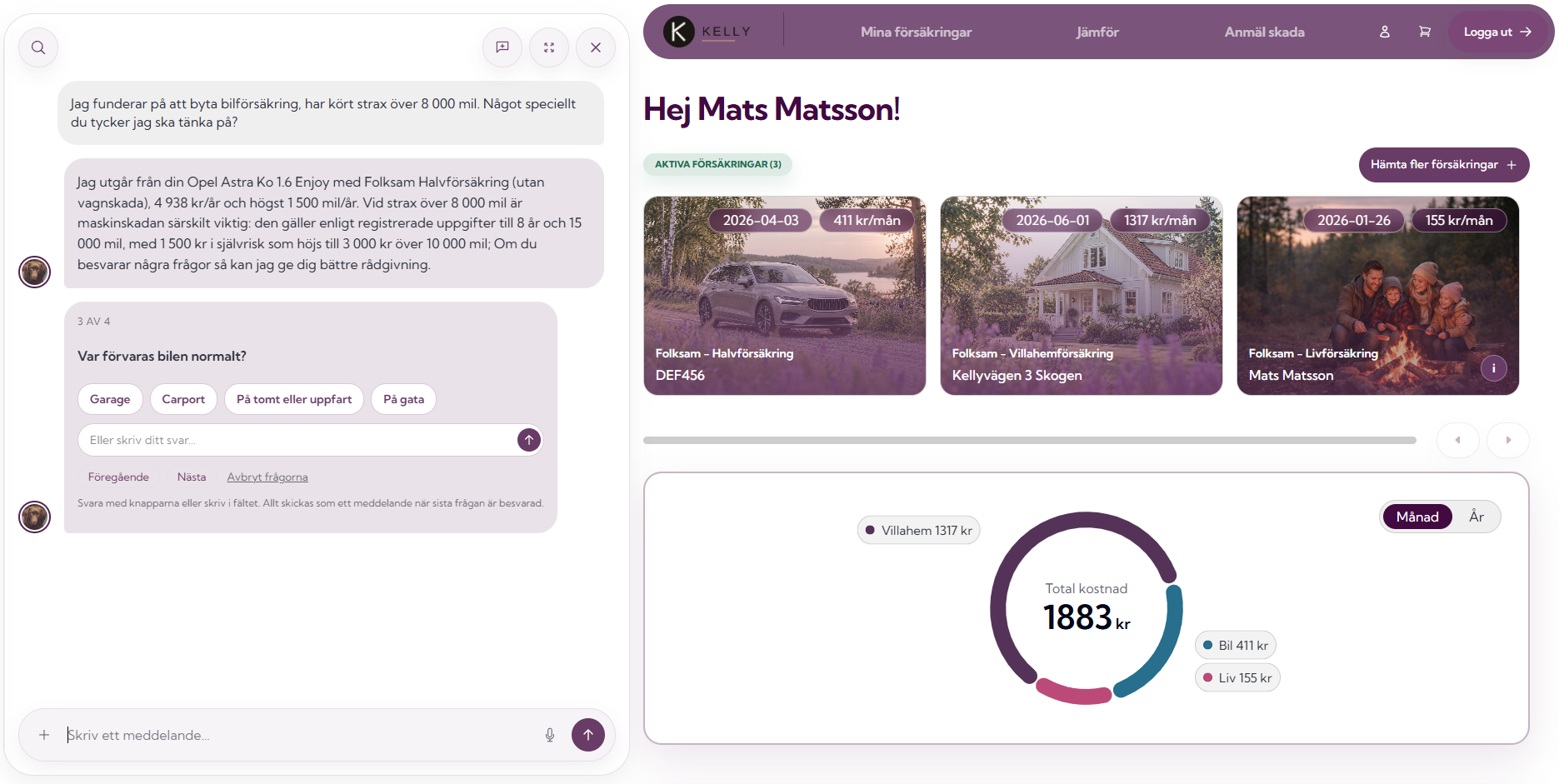Viewport: 1559px width, 784px height.
Task: Click the plus attachment icon in message bar
Action: pyautogui.click(x=44, y=735)
